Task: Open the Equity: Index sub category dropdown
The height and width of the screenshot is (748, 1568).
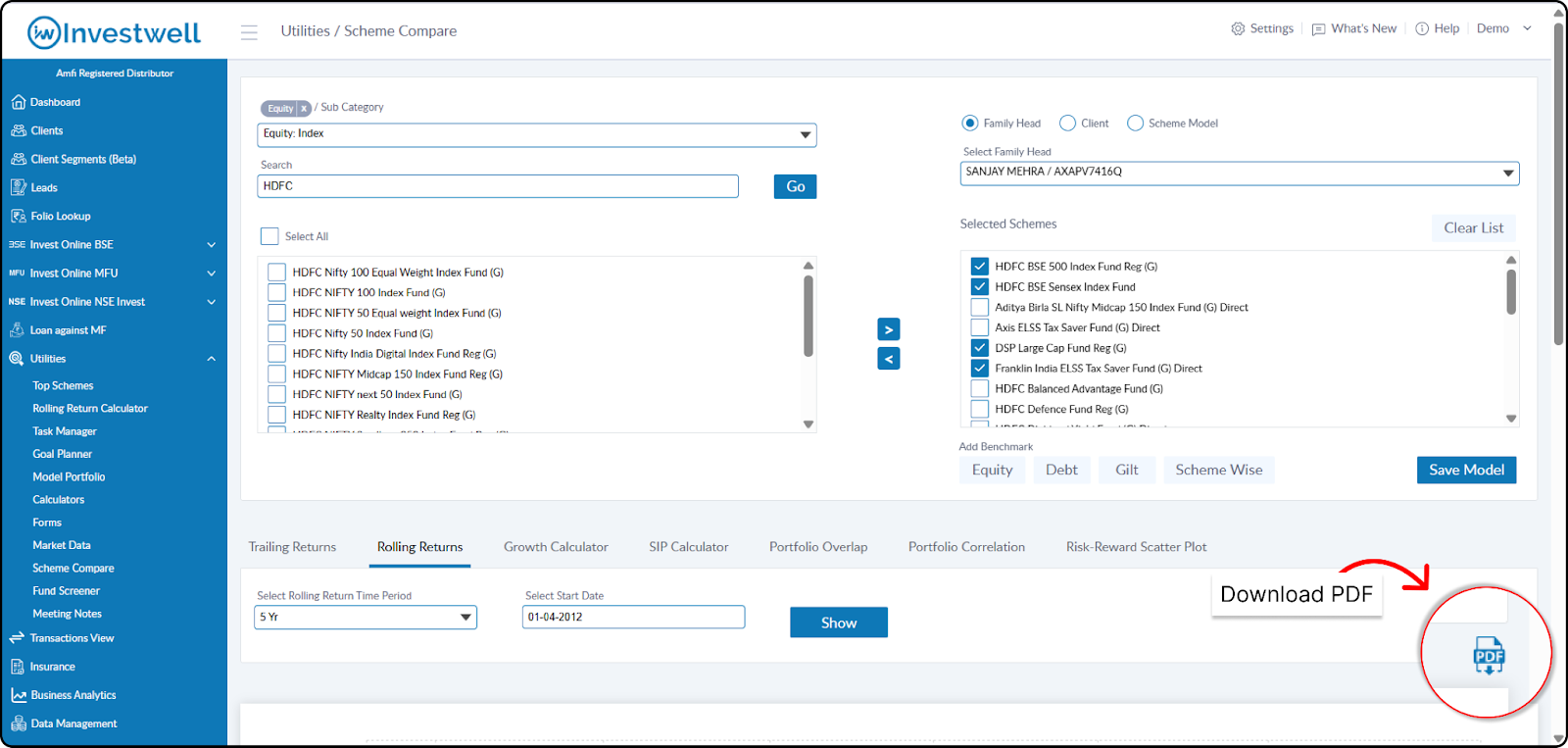Action: [x=536, y=134]
